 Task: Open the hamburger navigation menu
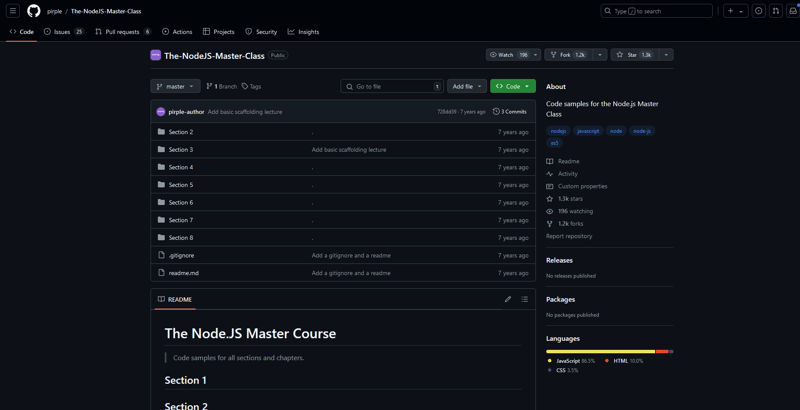[13, 11]
